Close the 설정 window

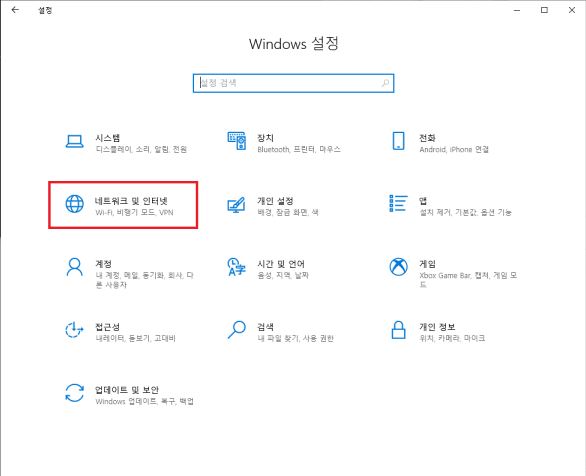click(x=572, y=10)
